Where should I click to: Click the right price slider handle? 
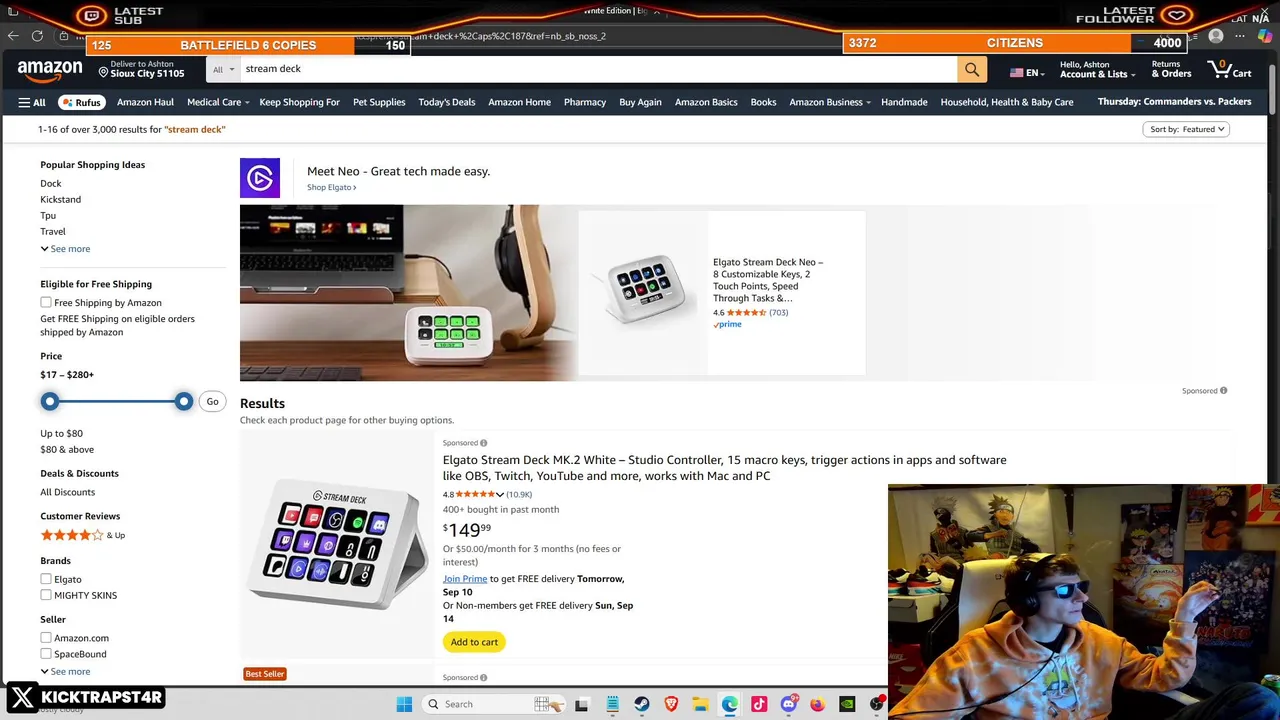(183, 401)
